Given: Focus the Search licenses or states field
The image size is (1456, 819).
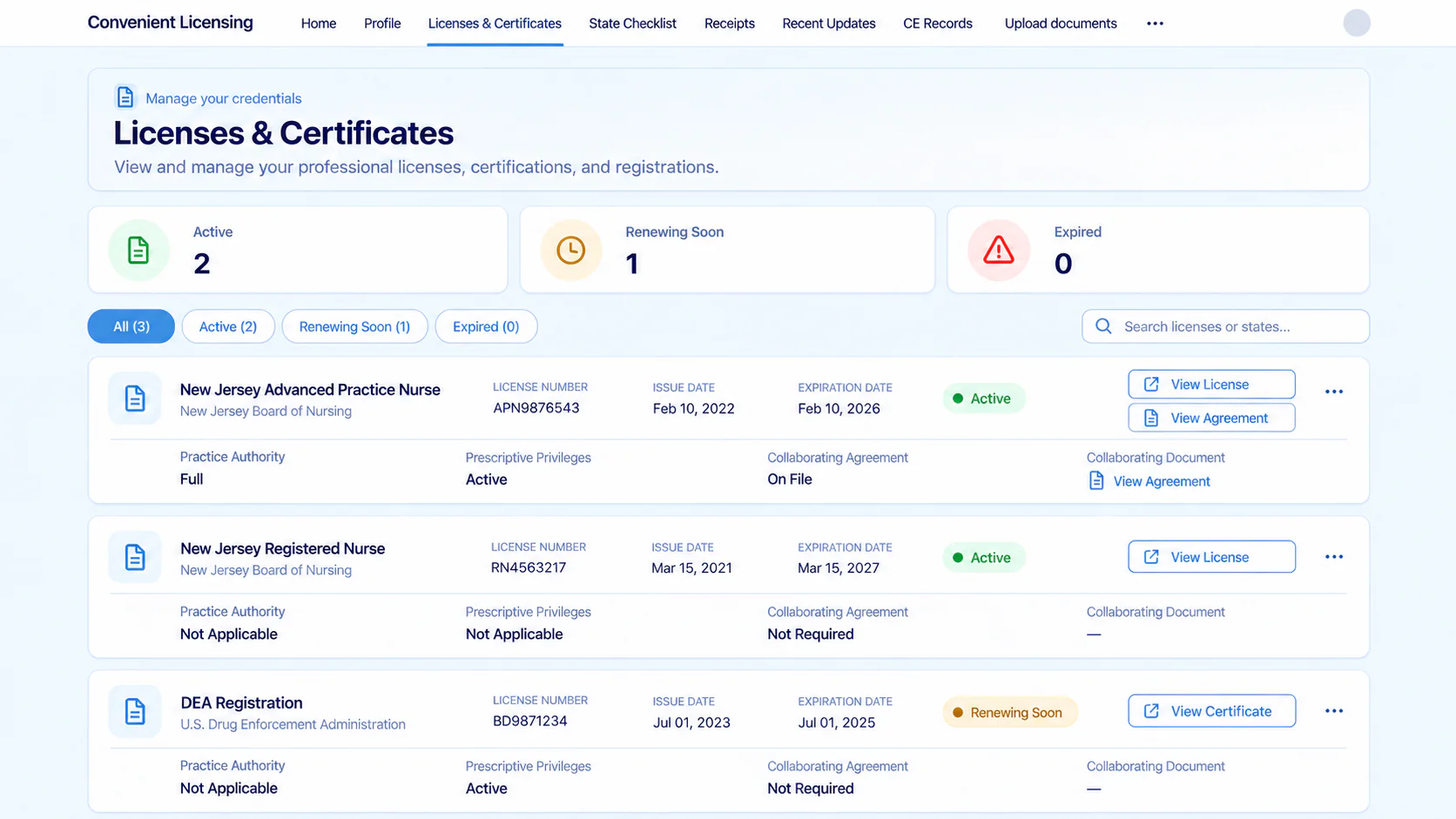Looking at the screenshot, I should (x=1225, y=326).
